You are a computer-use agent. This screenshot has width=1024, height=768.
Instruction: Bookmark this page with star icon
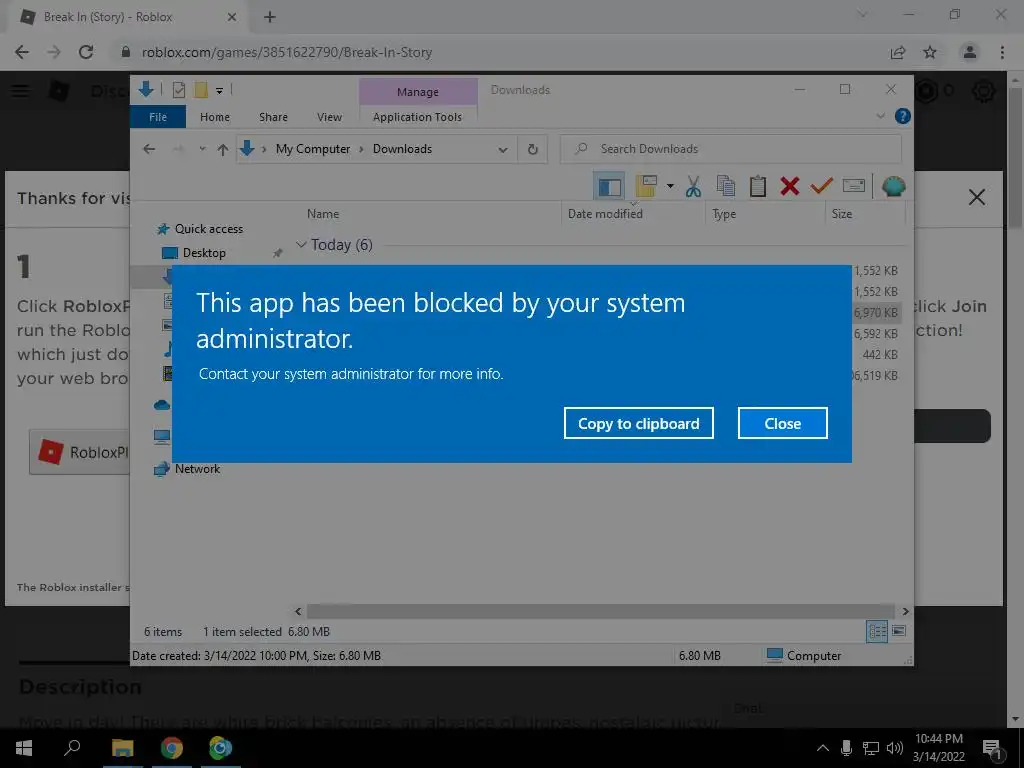point(930,52)
